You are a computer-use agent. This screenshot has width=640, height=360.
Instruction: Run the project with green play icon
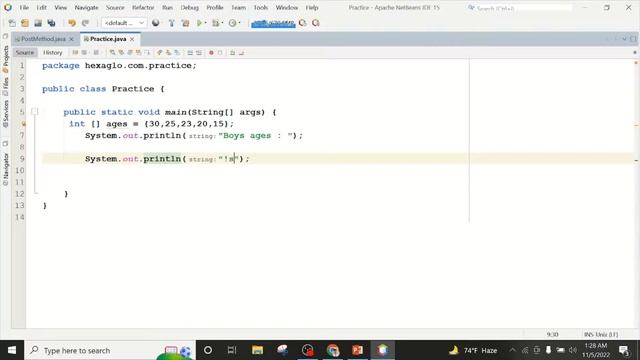(199, 23)
